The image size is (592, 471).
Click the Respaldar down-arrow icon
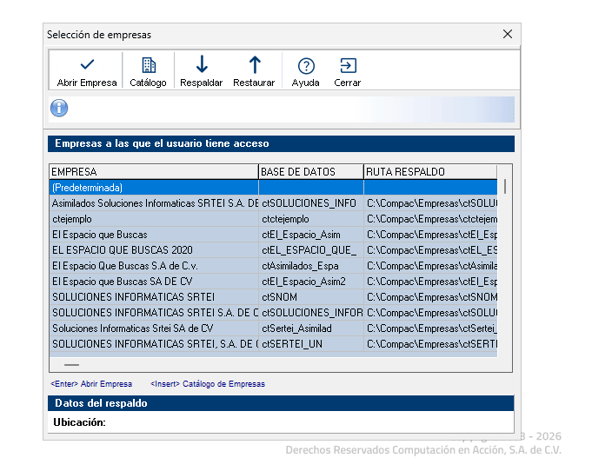click(202, 65)
